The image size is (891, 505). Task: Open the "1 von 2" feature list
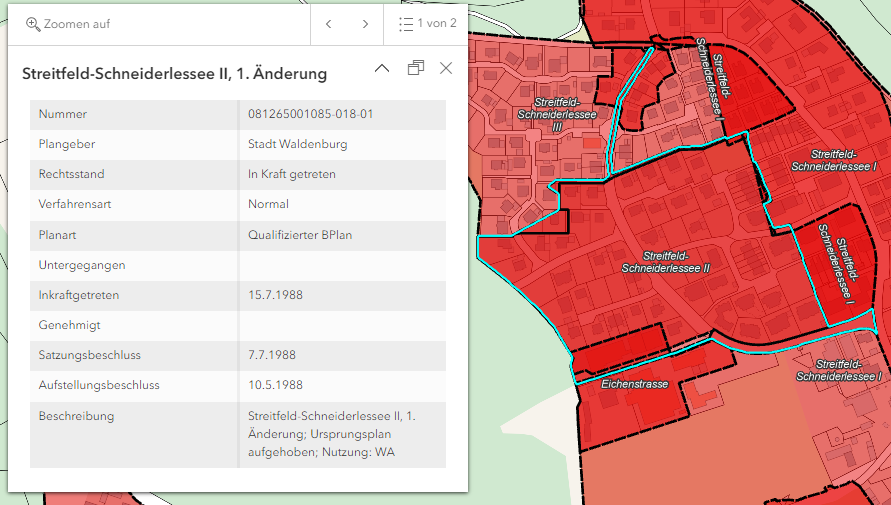pos(427,24)
